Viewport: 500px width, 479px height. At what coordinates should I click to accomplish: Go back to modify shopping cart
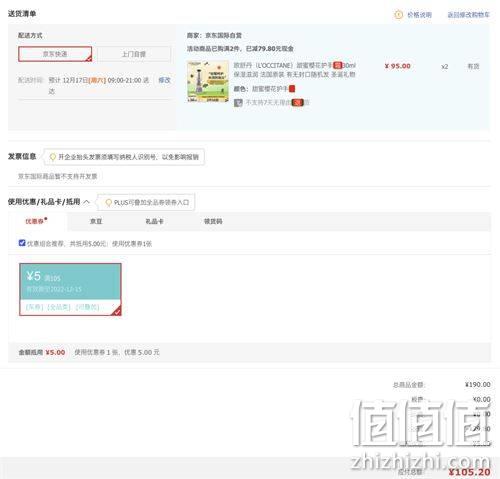(x=468, y=15)
